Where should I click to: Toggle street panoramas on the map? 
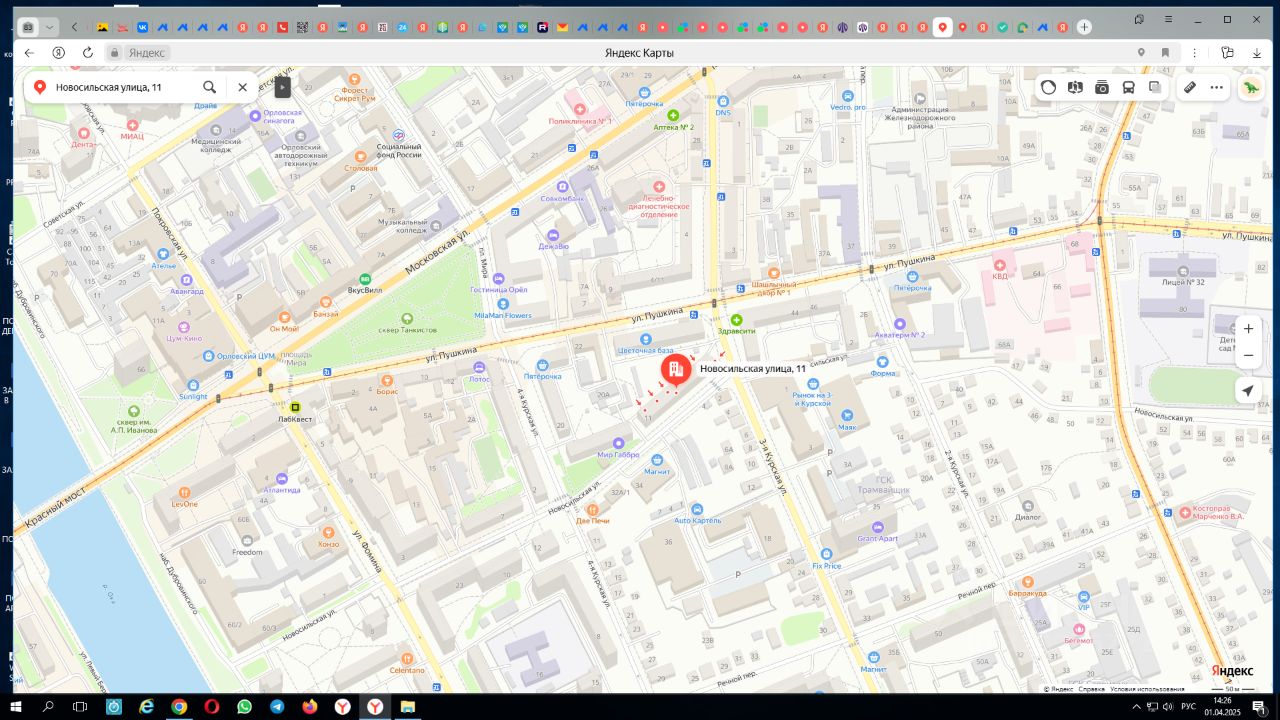click(x=1102, y=87)
